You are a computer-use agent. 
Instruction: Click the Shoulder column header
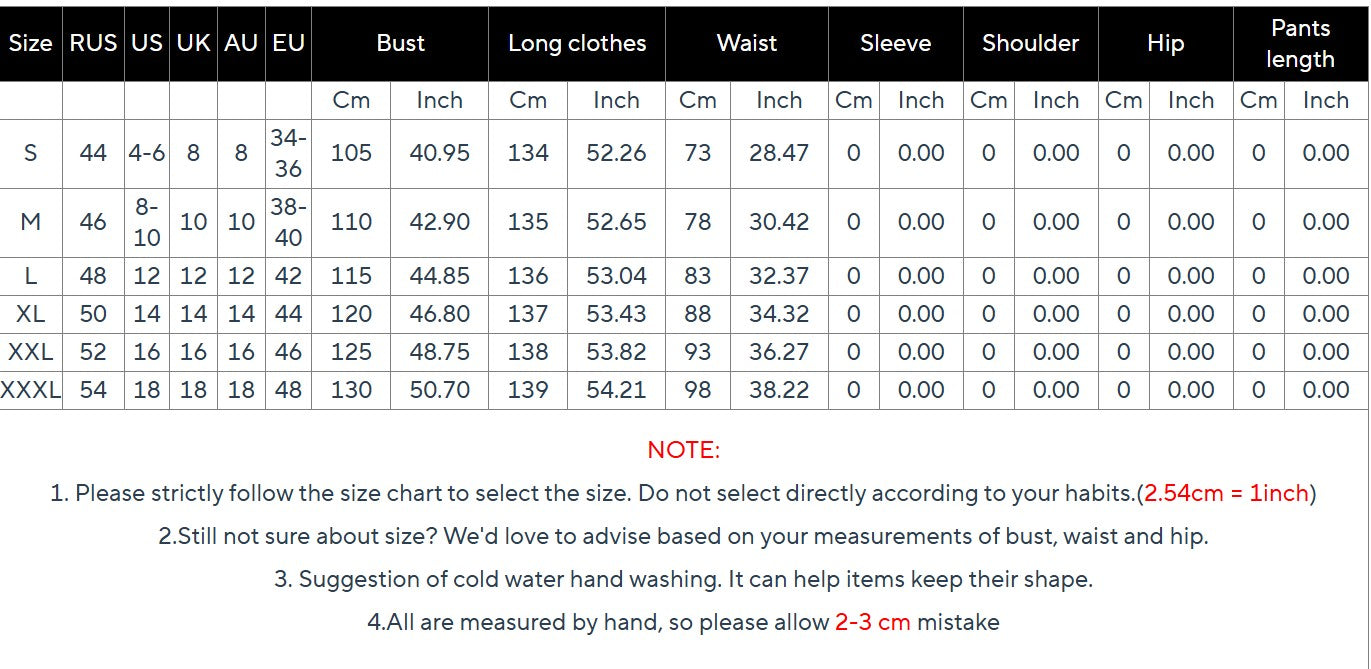pos(1030,44)
